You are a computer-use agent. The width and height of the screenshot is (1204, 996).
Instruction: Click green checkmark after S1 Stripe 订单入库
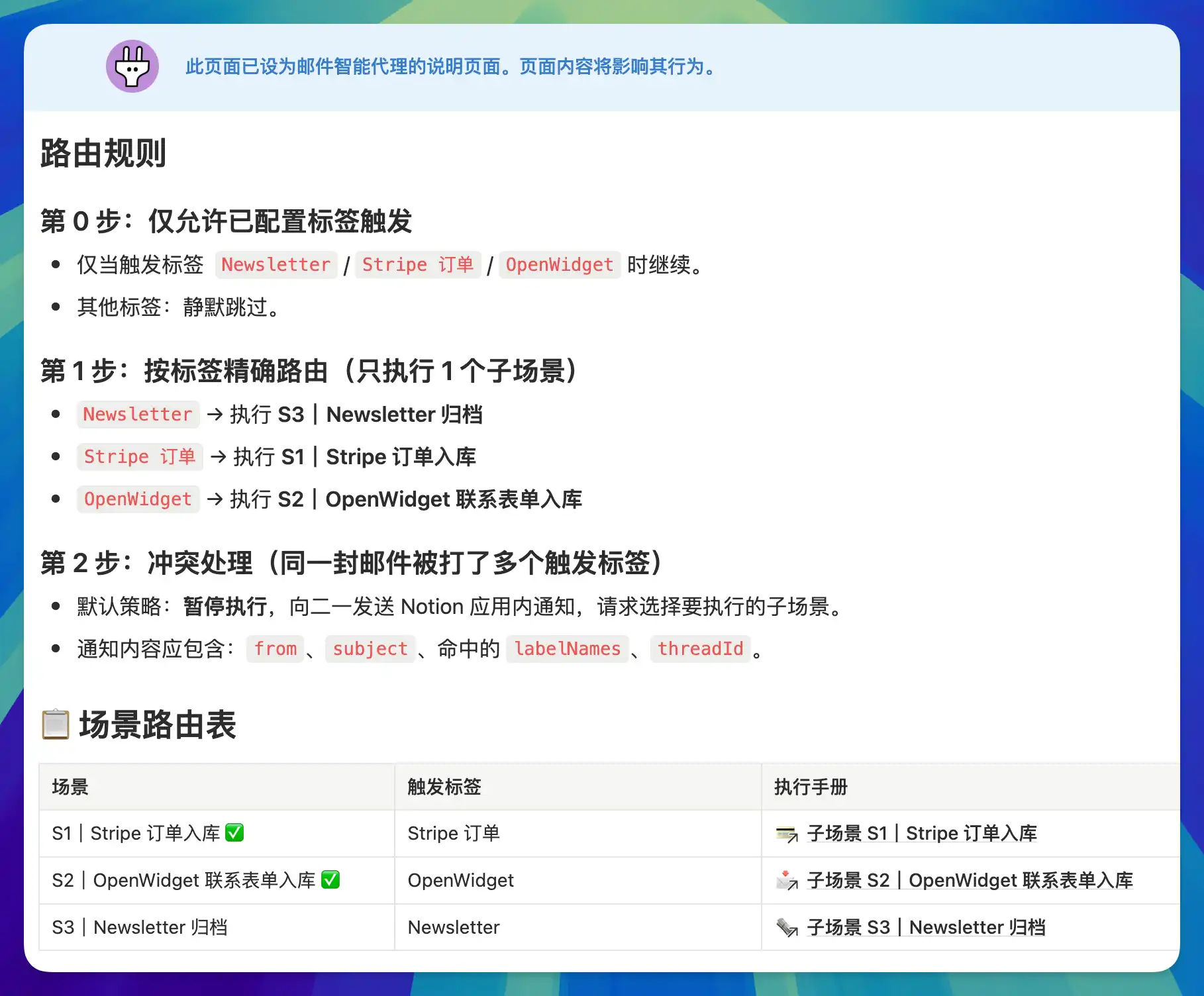pyautogui.click(x=234, y=832)
